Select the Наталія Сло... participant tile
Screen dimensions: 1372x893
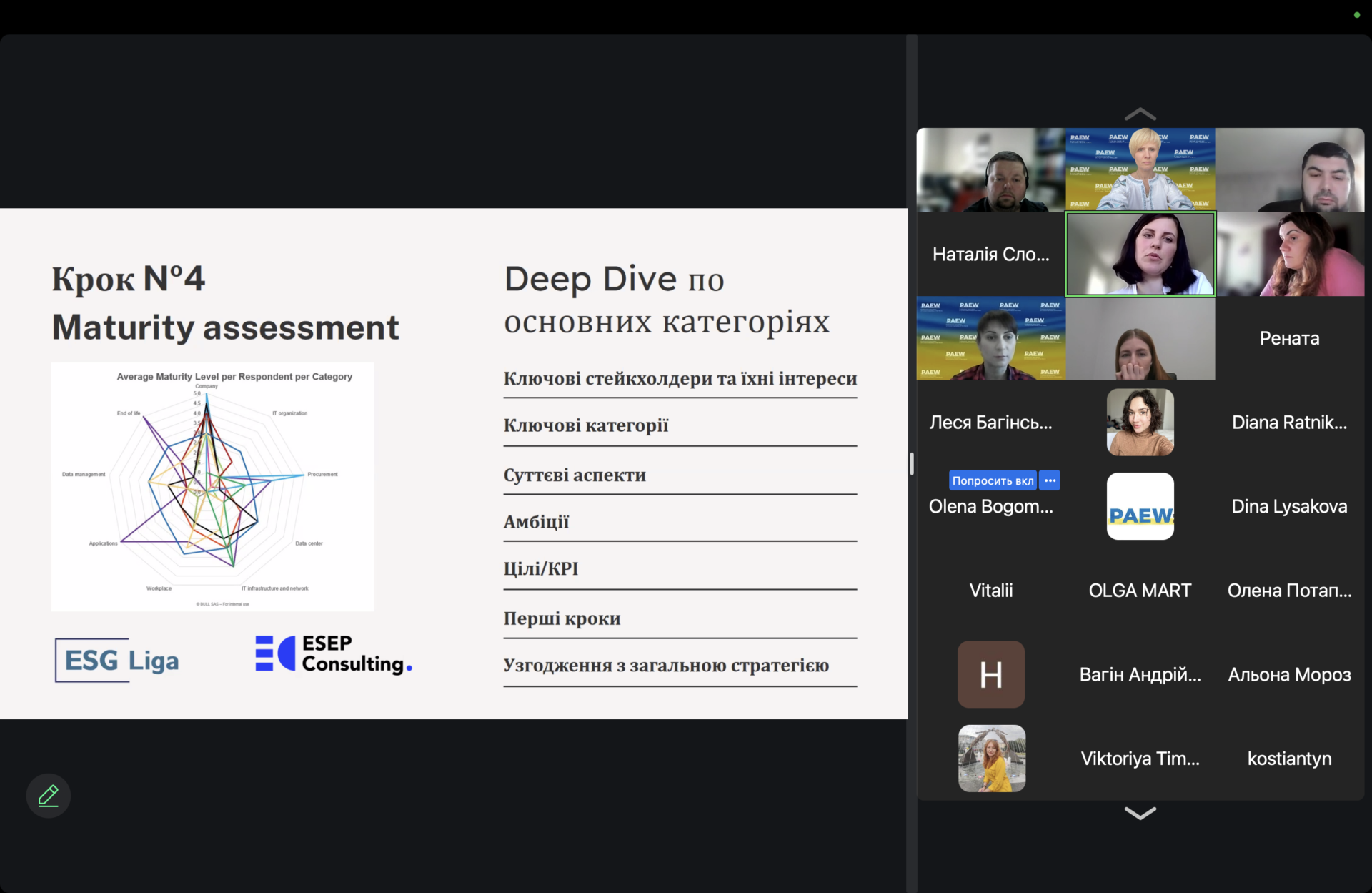pyautogui.click(x=990, y=254)
